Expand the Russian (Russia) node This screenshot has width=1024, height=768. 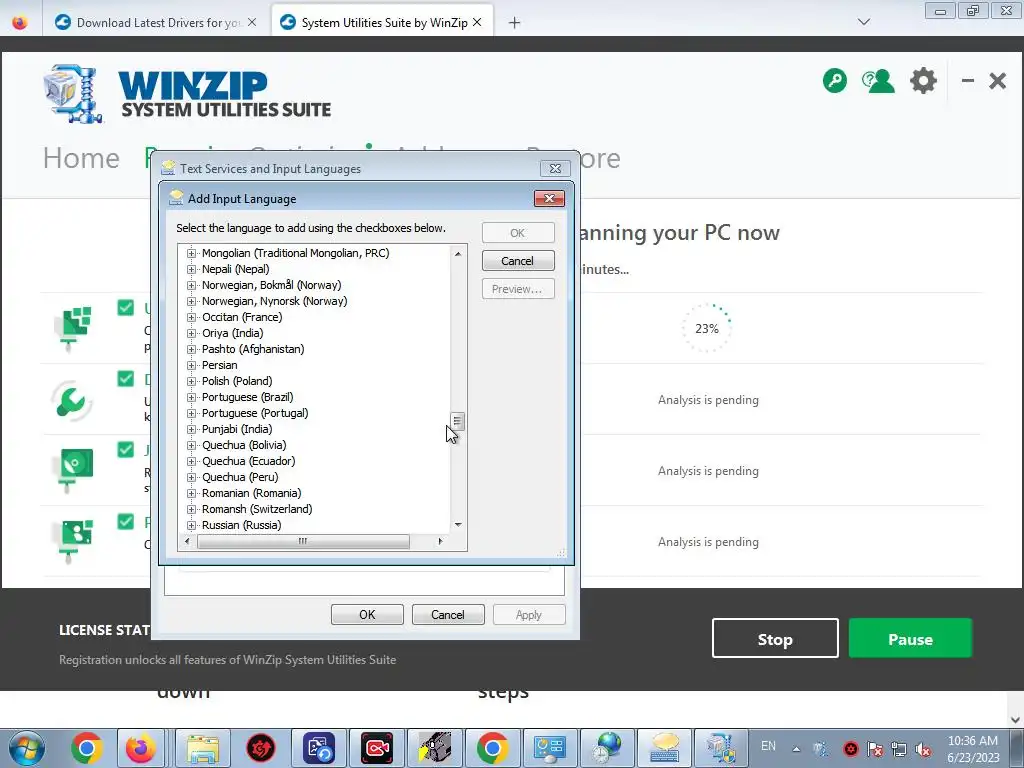tap(191, 525)
